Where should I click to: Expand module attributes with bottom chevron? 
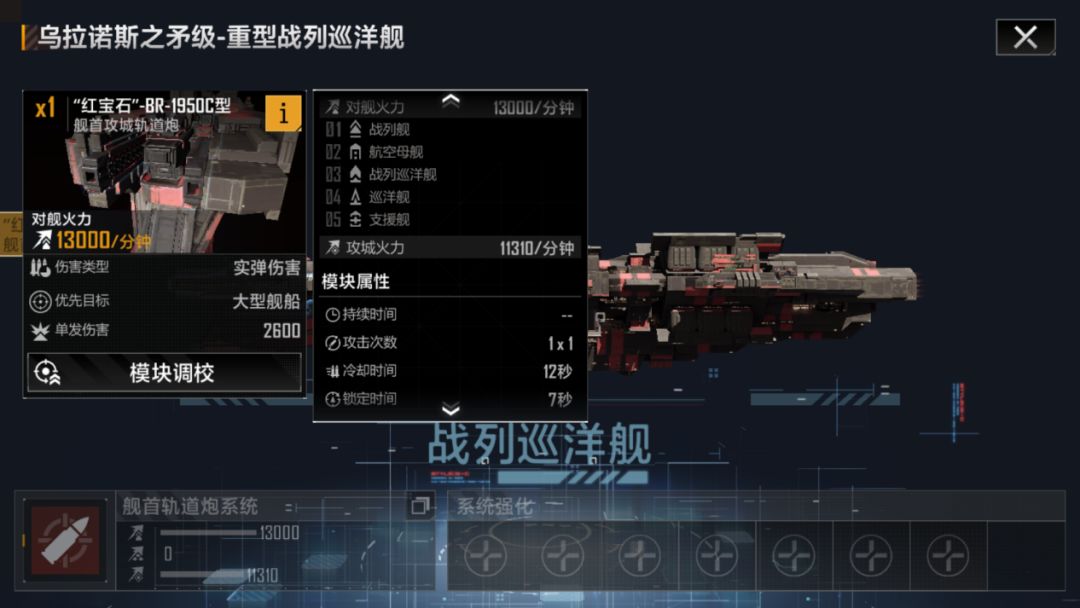tap(450, 410)
